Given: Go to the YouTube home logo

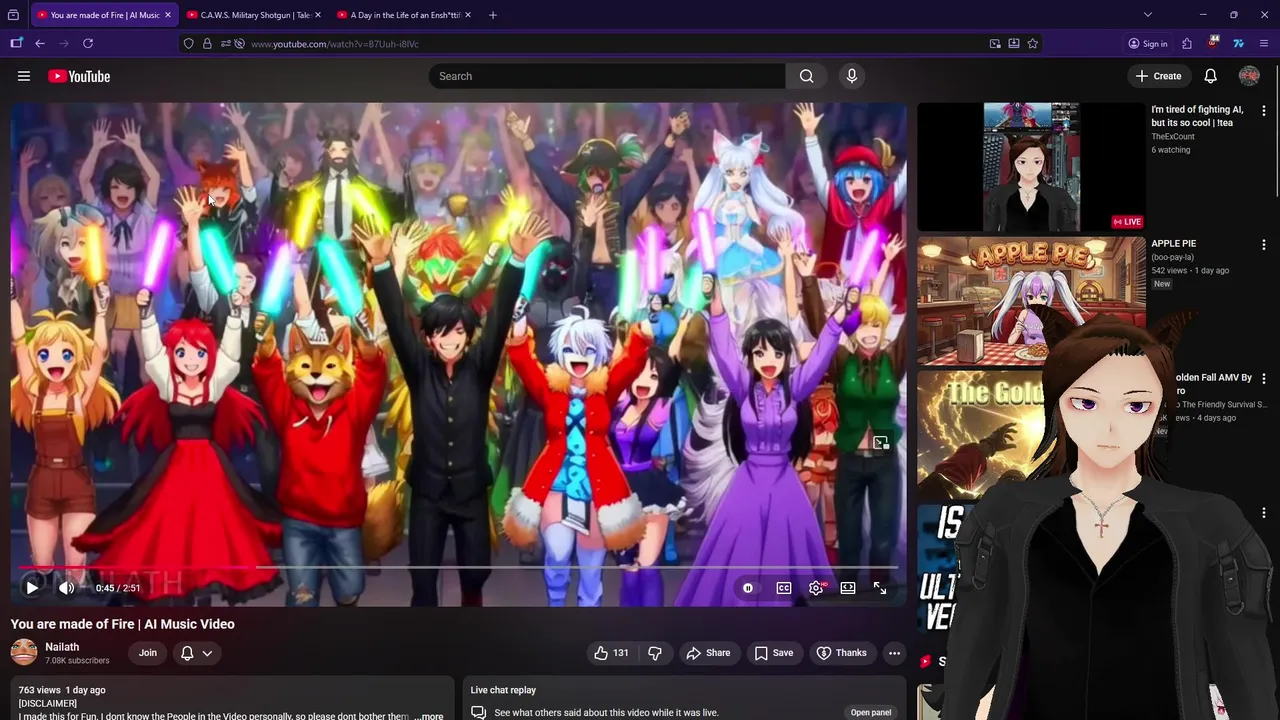Looking at the screenshot, I should 79,76.
